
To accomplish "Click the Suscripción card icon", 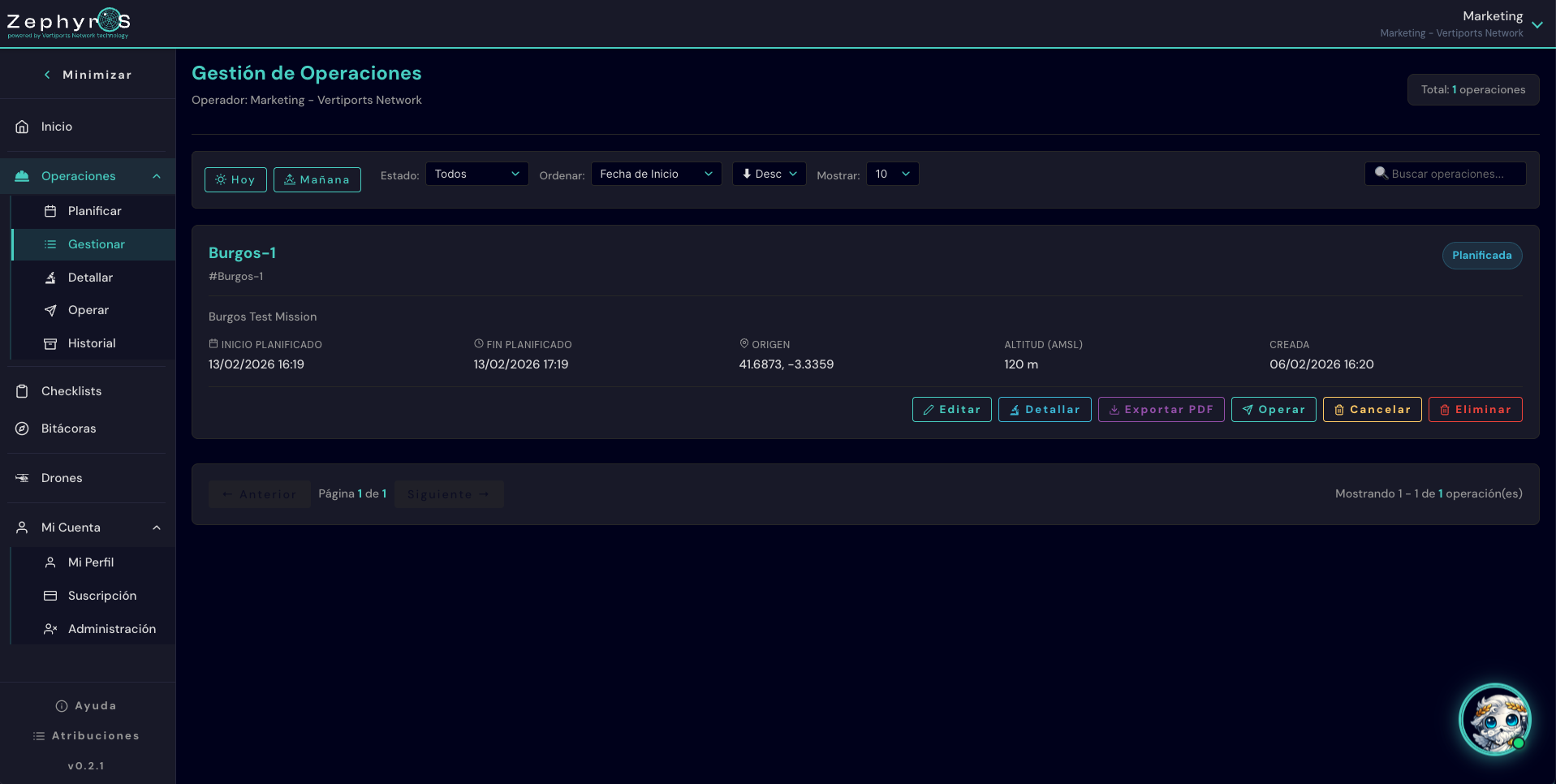I will pos(50,596).
